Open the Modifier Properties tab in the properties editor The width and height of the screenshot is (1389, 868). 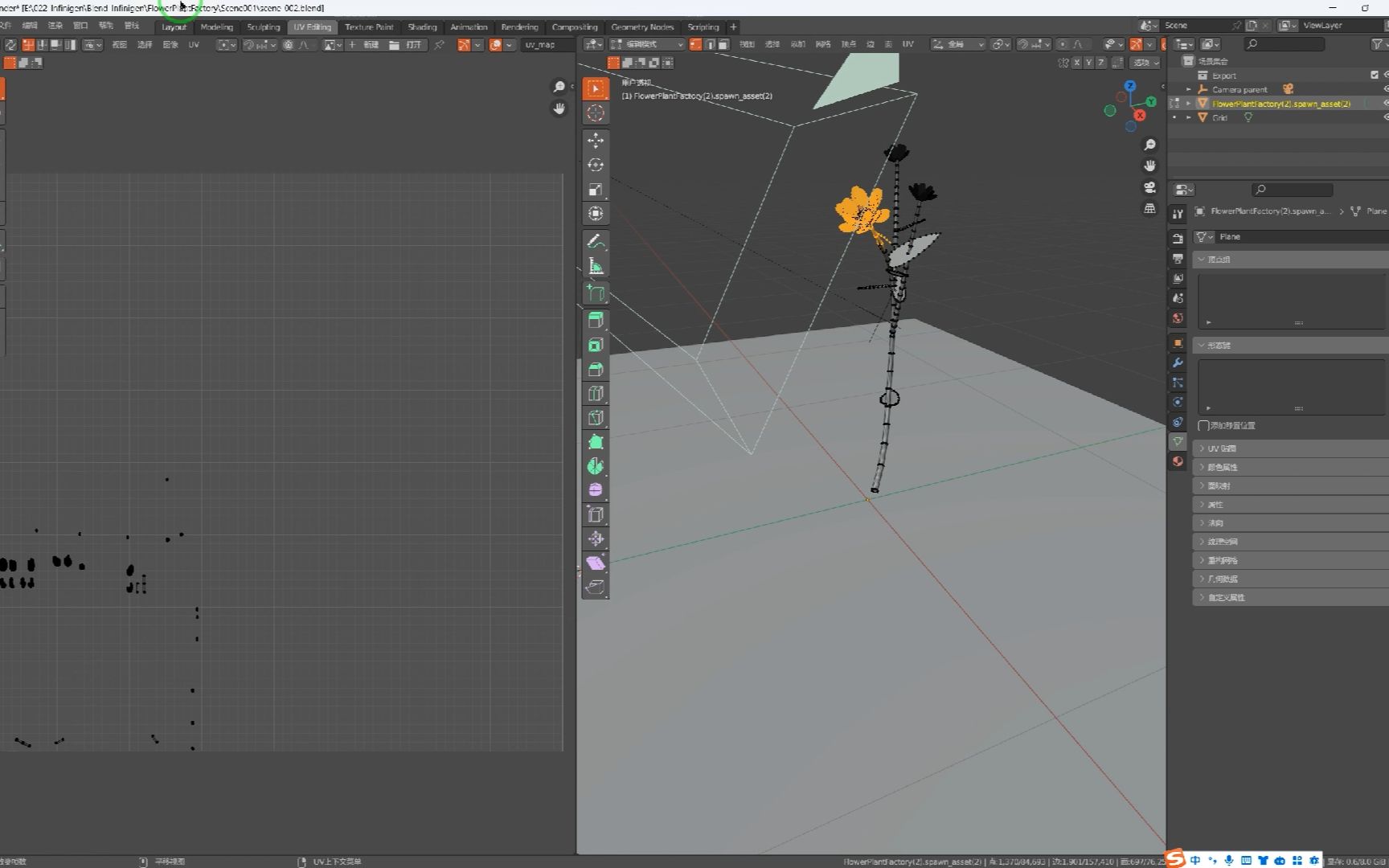(x=1178, y=362)
